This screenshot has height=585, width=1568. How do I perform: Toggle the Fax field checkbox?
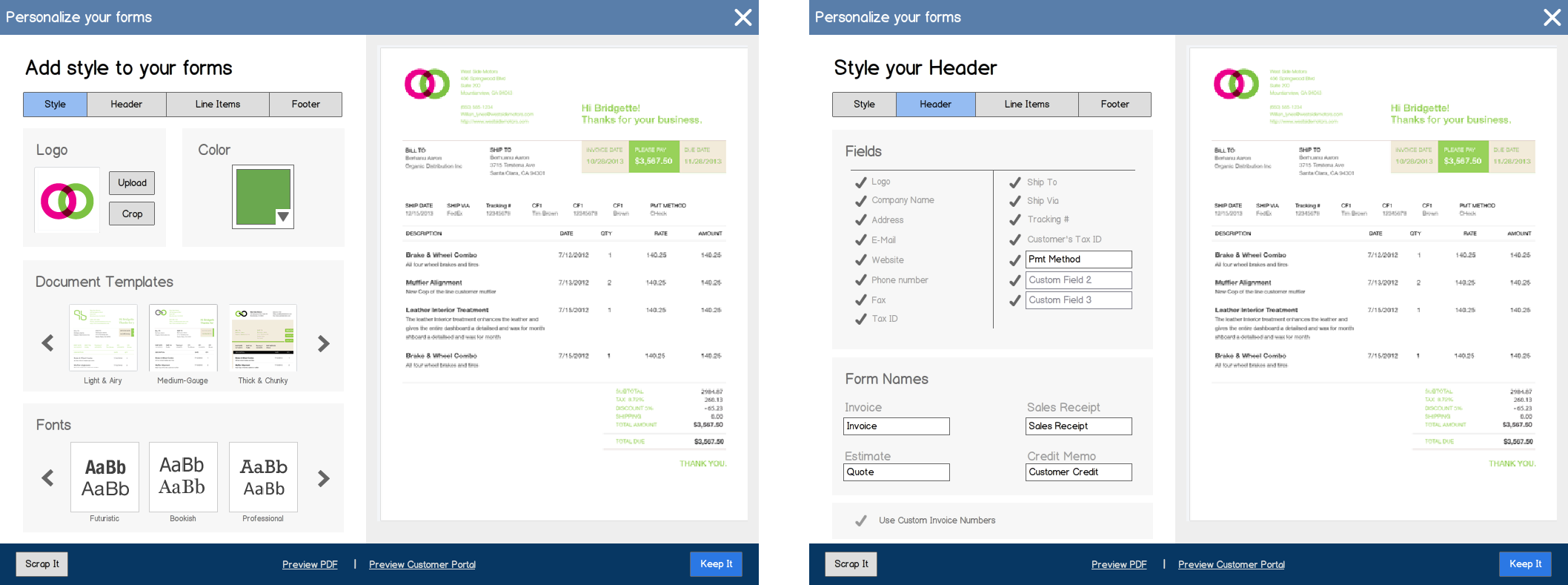(x=861, y=300)
